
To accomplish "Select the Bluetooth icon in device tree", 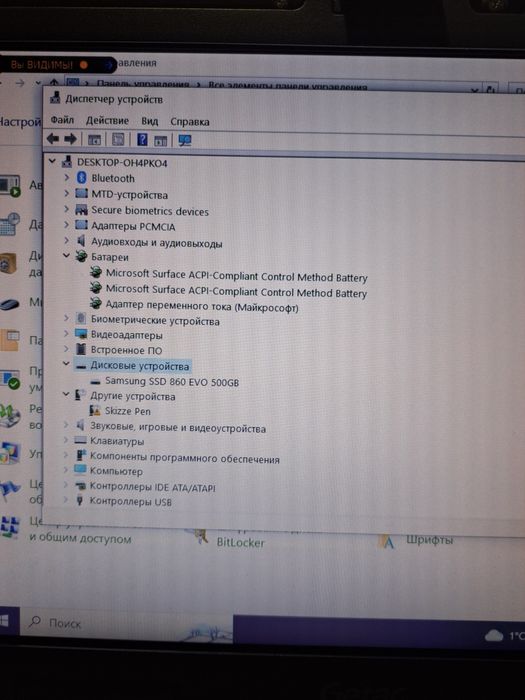I will 81,178.
